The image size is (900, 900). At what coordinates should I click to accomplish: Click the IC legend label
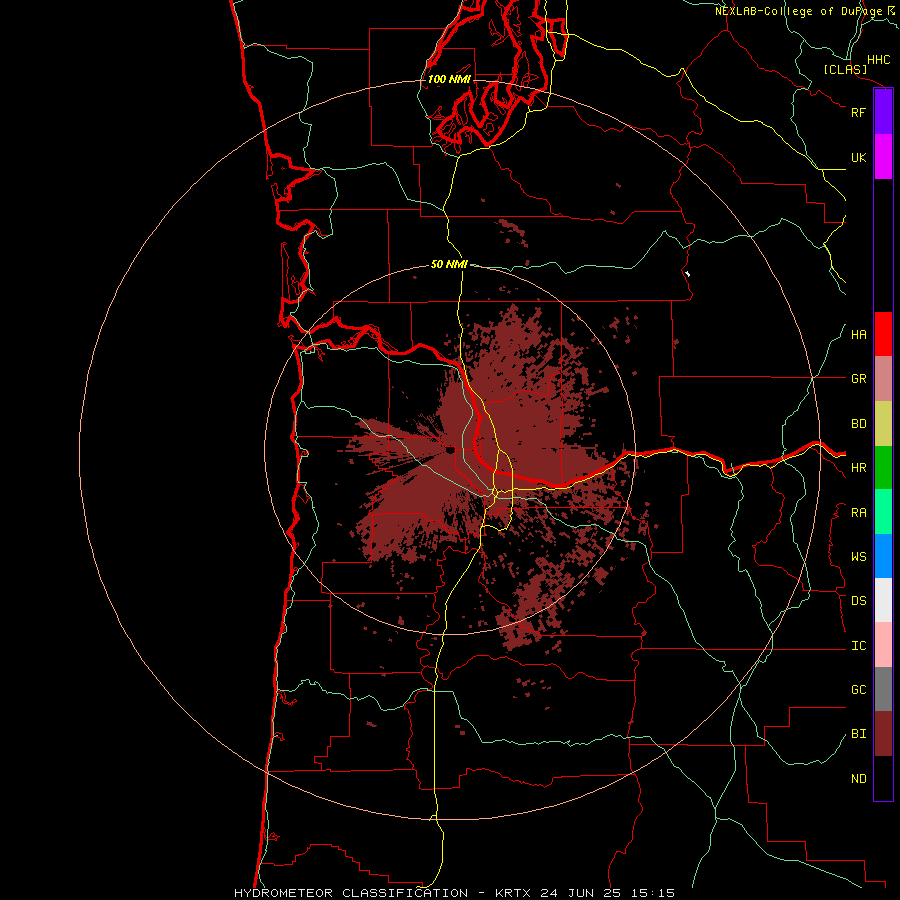[858, 646]
